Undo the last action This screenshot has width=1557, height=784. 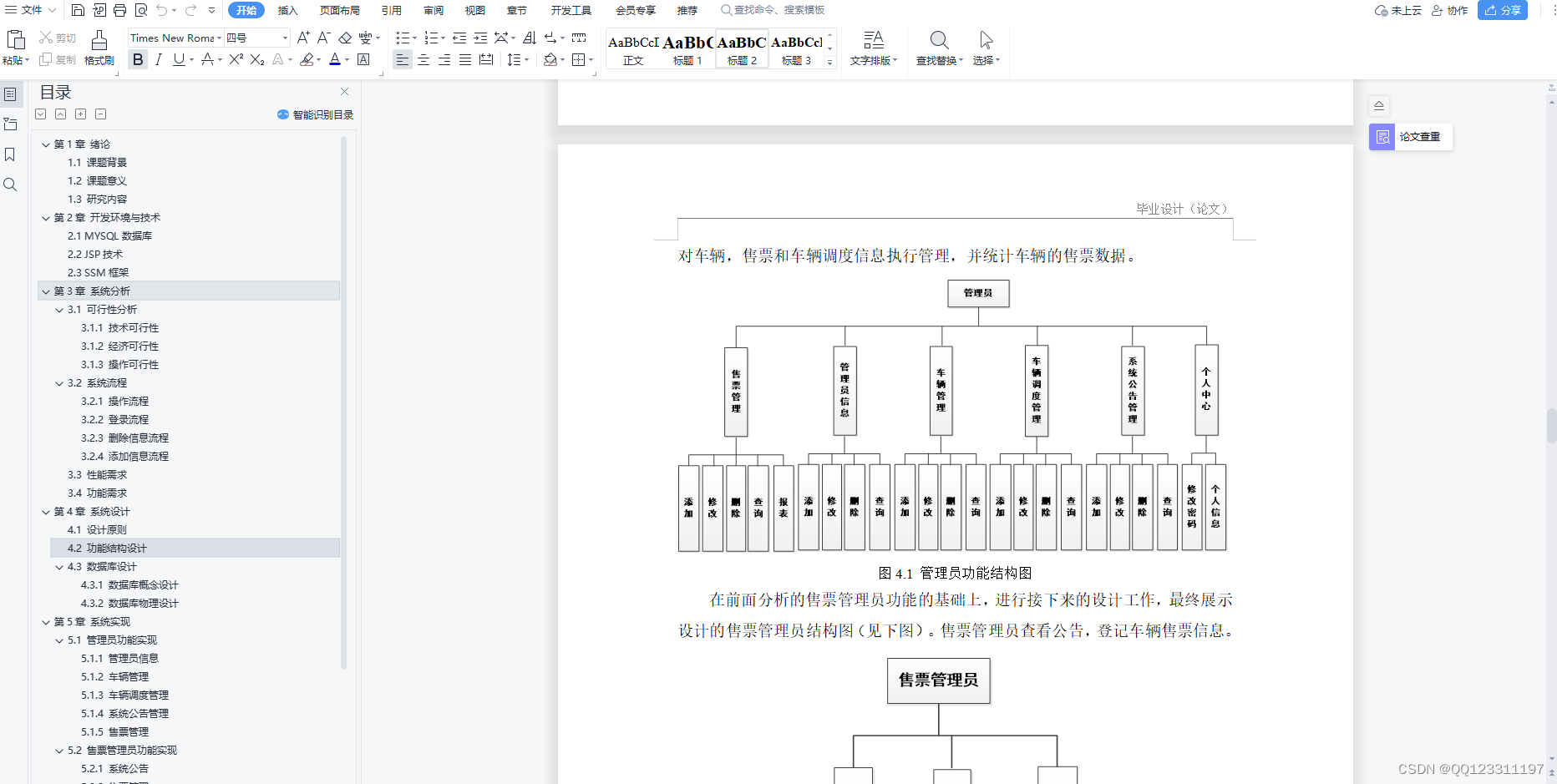pos(161,10)
